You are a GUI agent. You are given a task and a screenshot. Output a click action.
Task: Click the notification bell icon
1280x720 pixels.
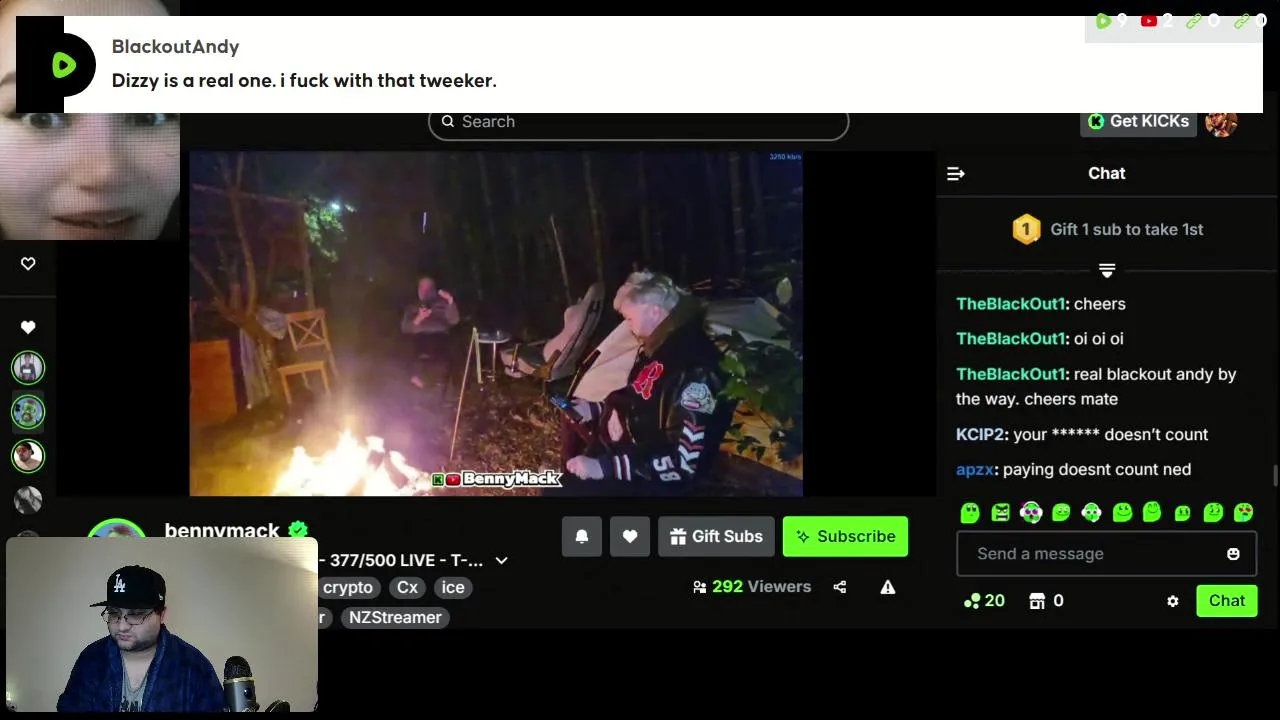582,536
